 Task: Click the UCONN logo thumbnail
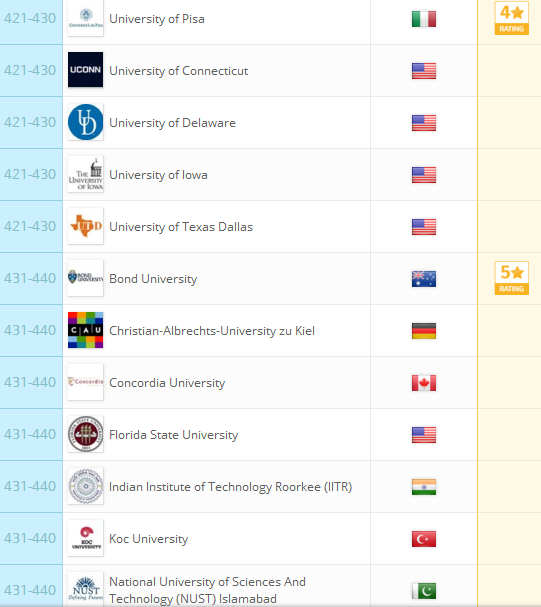click(x=86, y=70)
